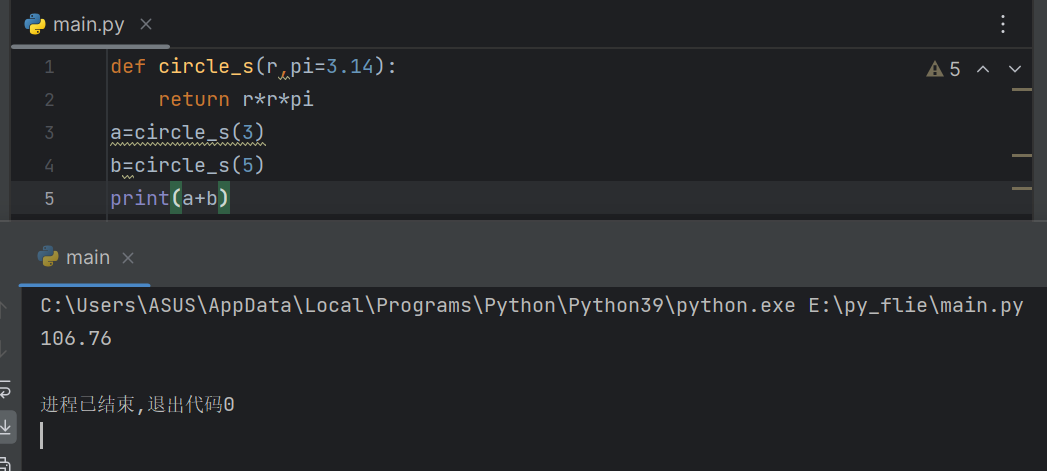This screenshot has width=1047, height=471.
Task: Click the print keyword on line 5
Action: pos(140,198)
